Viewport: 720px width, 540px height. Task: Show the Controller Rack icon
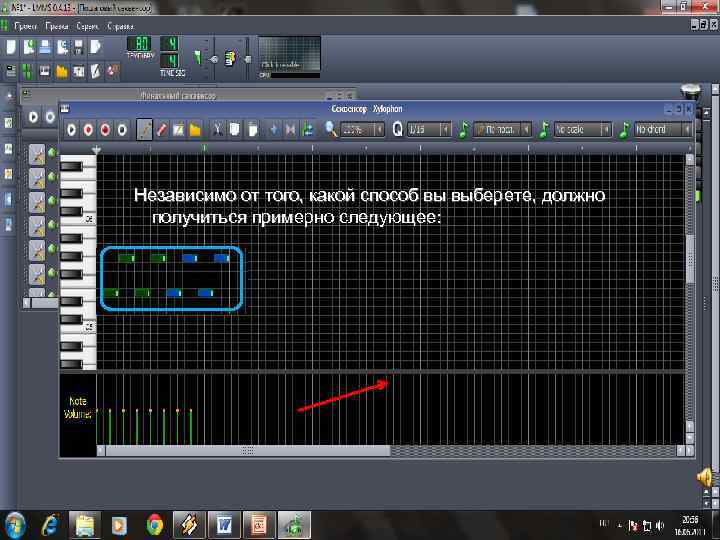(x=112, y=72)
